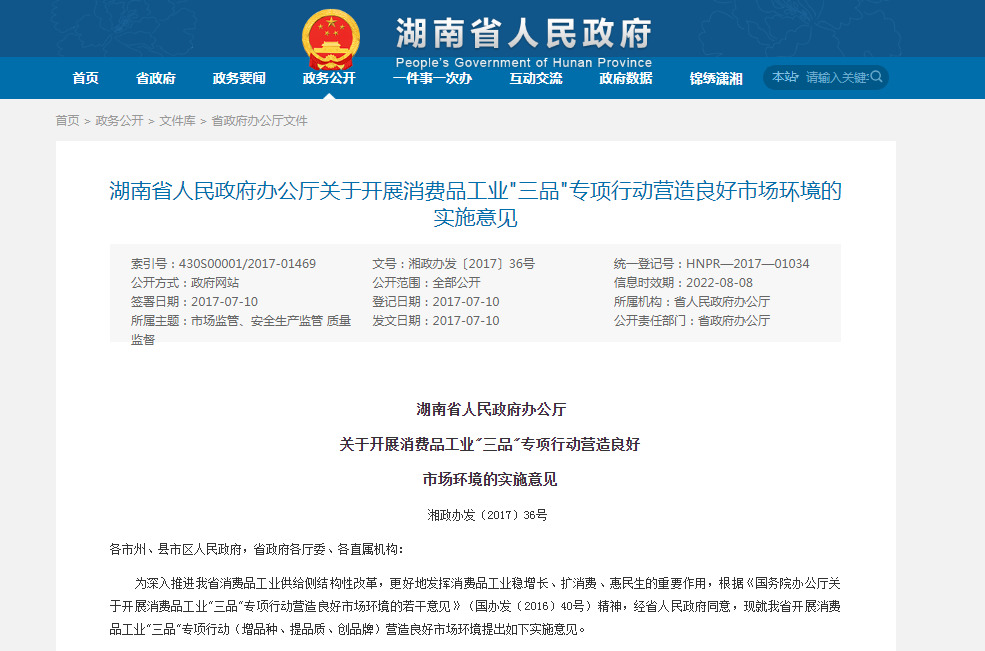Image resolution: width=985 pixels, height=651 pixels.
Task: Open the 政务公开 navigation tab
Action: (x=329, y=78)
